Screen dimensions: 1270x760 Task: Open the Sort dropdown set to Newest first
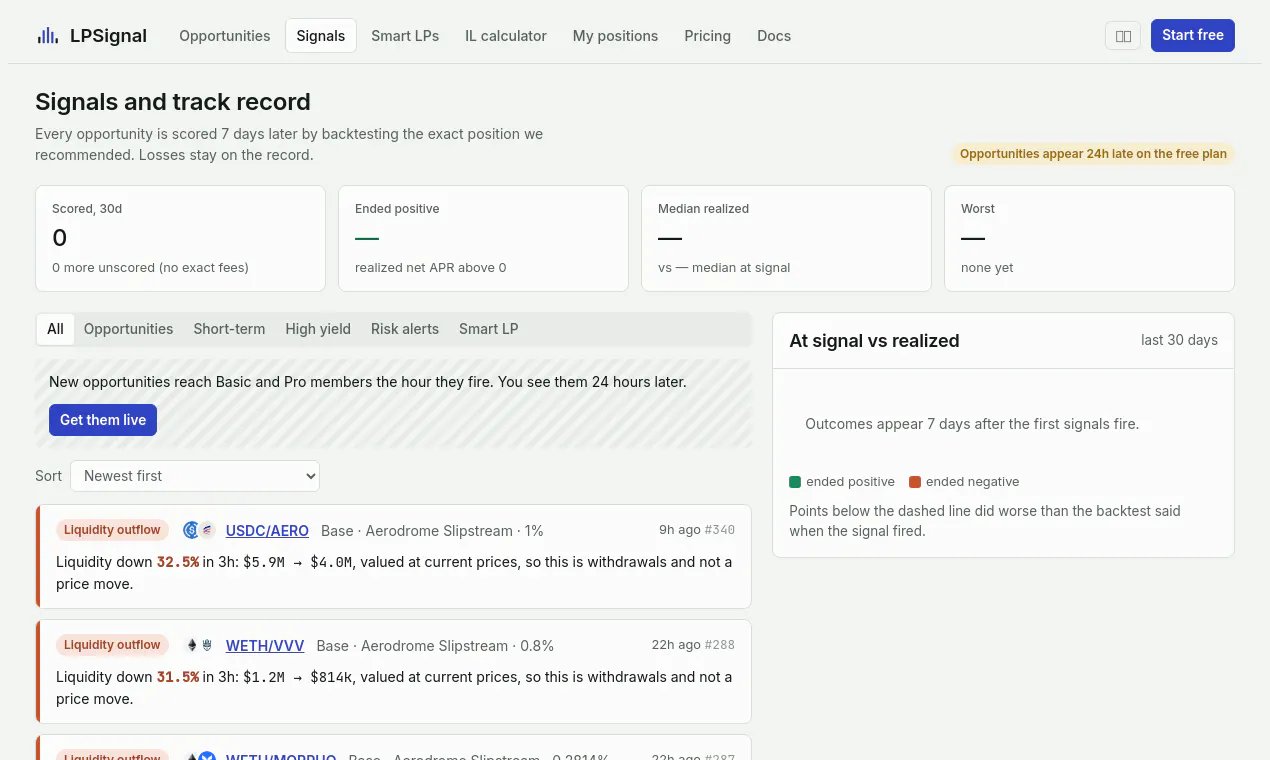[195, 476]
